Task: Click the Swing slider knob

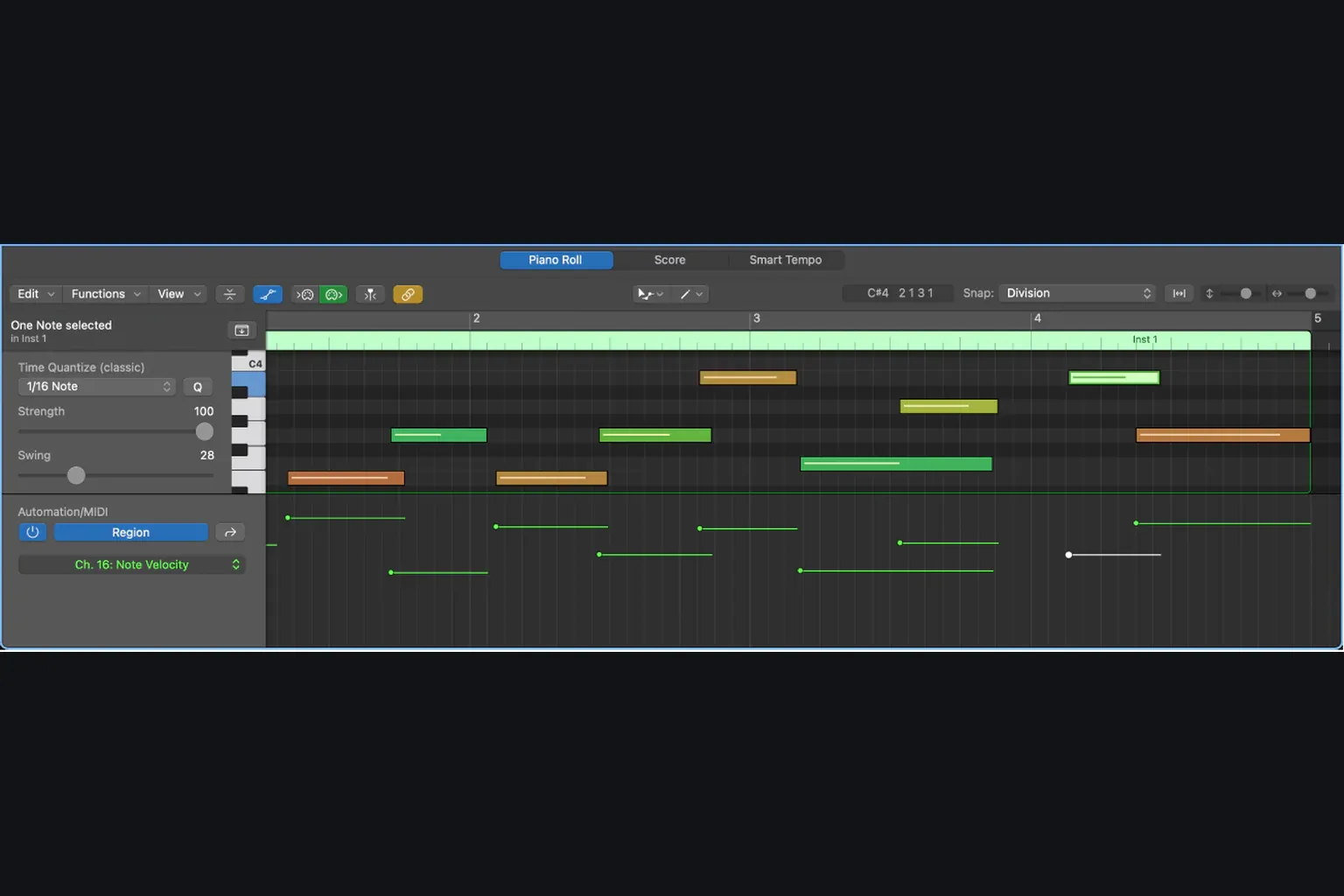Action: coord(76,475)
